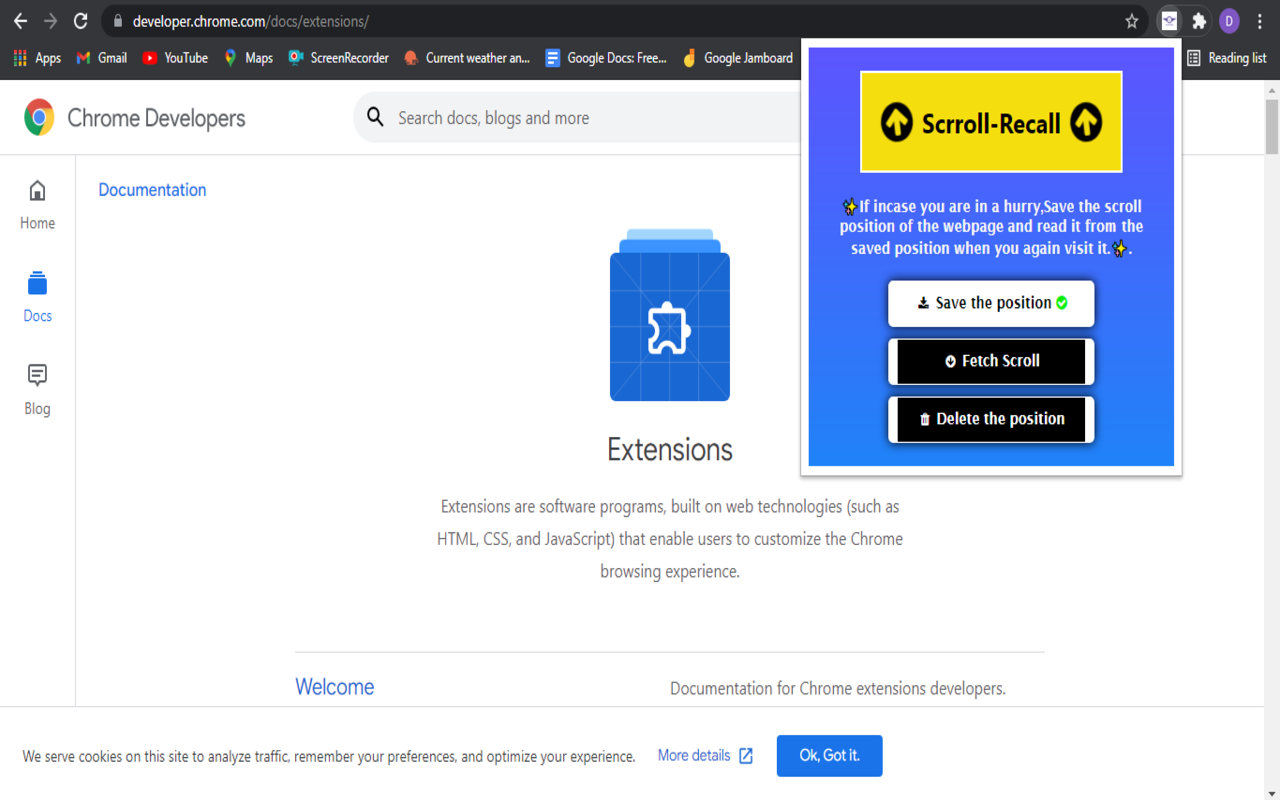This screenshot has width=1280, height=800.
Task: Click the Documentation breadcrumb link
Action: coord(152,190)
